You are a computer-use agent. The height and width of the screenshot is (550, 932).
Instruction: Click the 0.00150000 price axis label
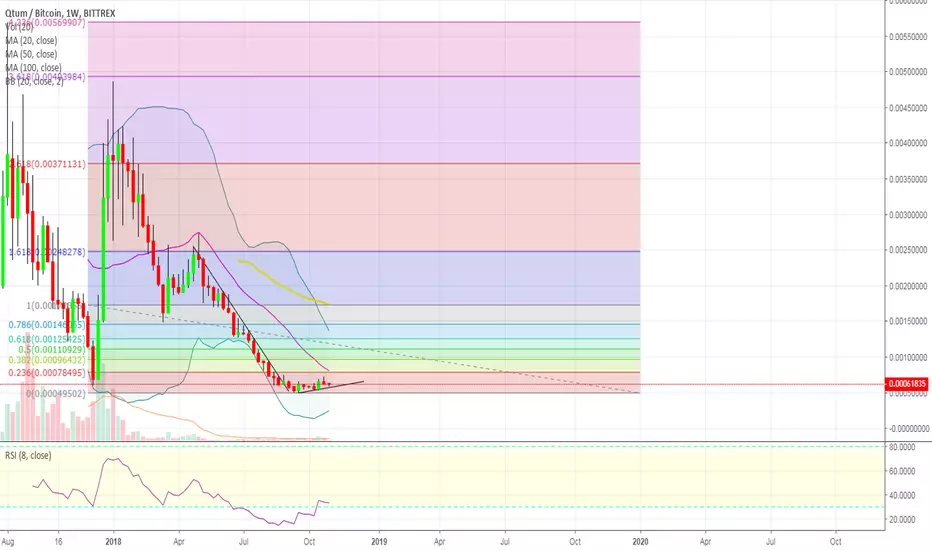(908, 321)
